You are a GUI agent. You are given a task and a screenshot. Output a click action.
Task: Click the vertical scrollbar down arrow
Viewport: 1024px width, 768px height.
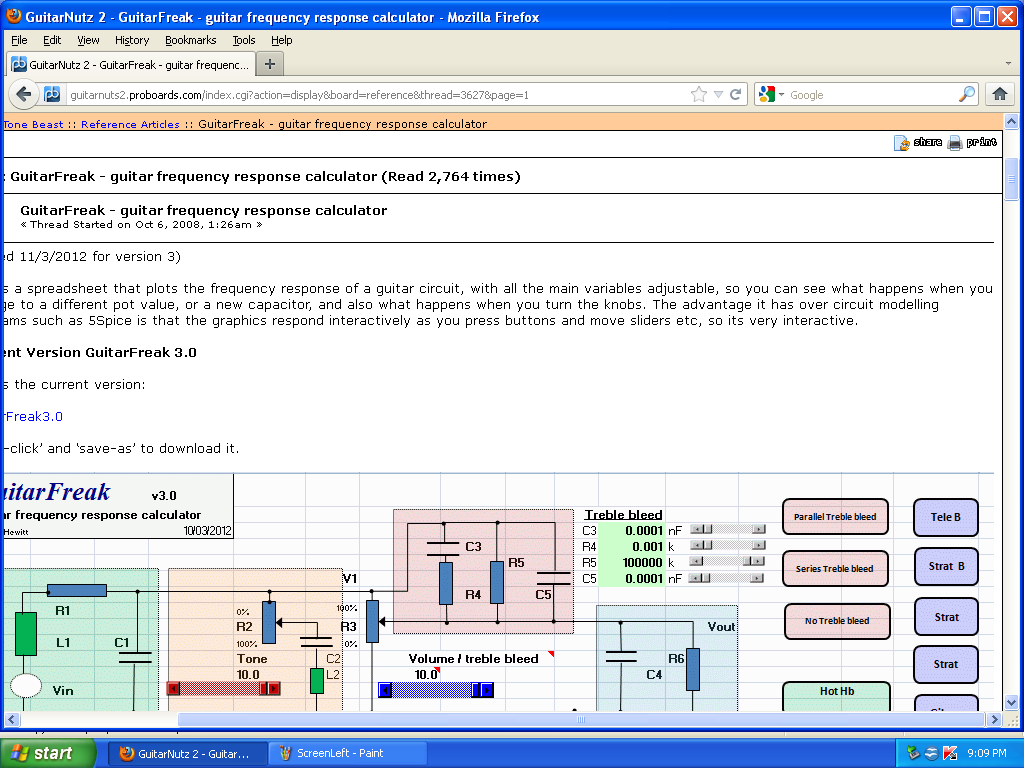1011,703
